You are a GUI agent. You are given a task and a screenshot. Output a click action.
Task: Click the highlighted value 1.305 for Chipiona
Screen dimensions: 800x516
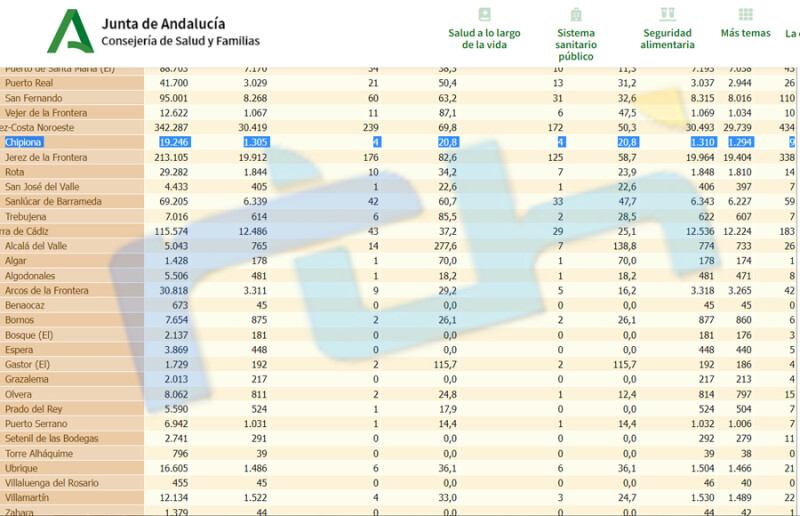tap(255, 142)
